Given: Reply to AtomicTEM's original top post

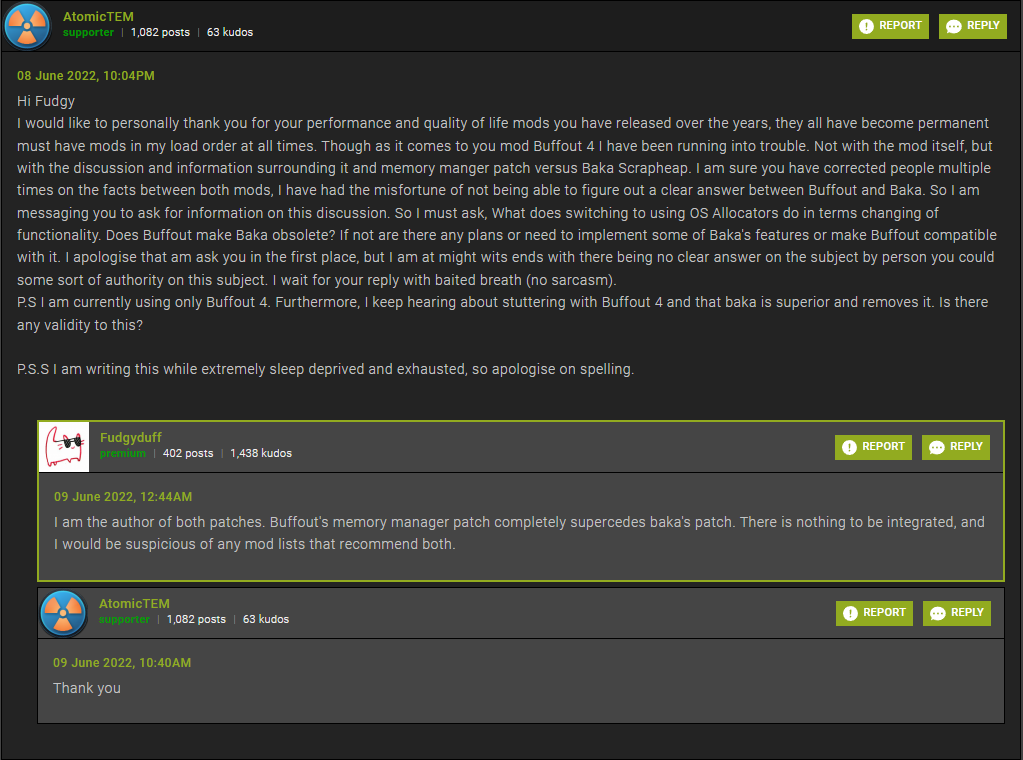Looking at the screenshot, I should coord(973,26).
